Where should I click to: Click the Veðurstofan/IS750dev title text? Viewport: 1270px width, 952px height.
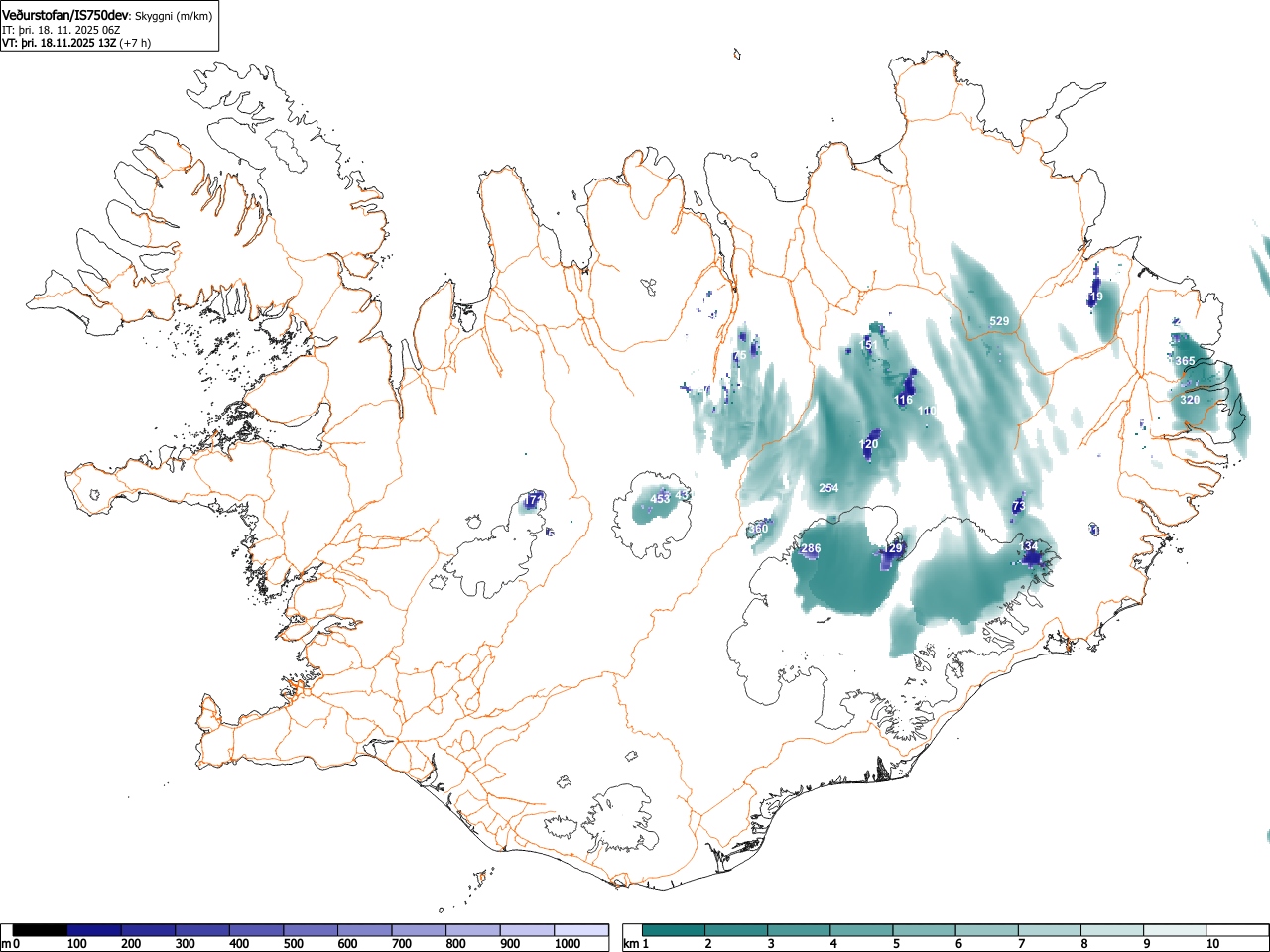[x=66, y=16]
